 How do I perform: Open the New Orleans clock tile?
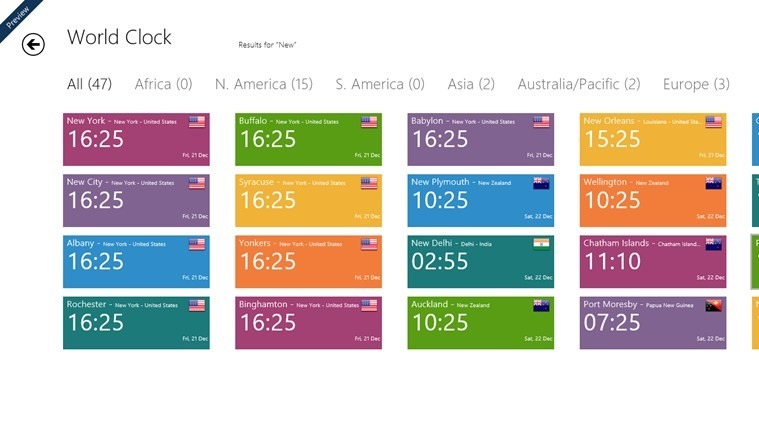coord(652,140)
